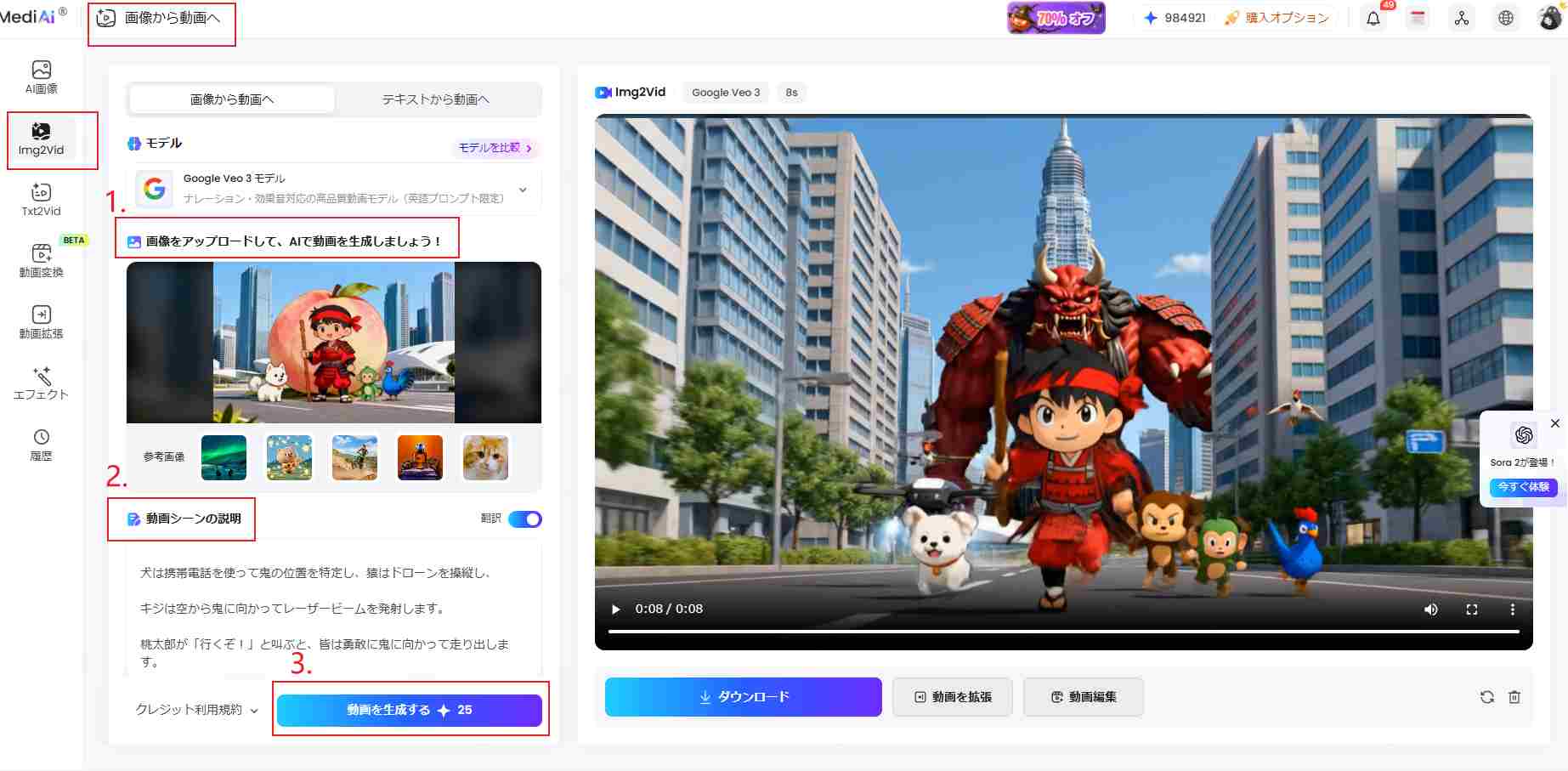
Task: Select the 動画変換 BETA tool
Action: point(39,262)
